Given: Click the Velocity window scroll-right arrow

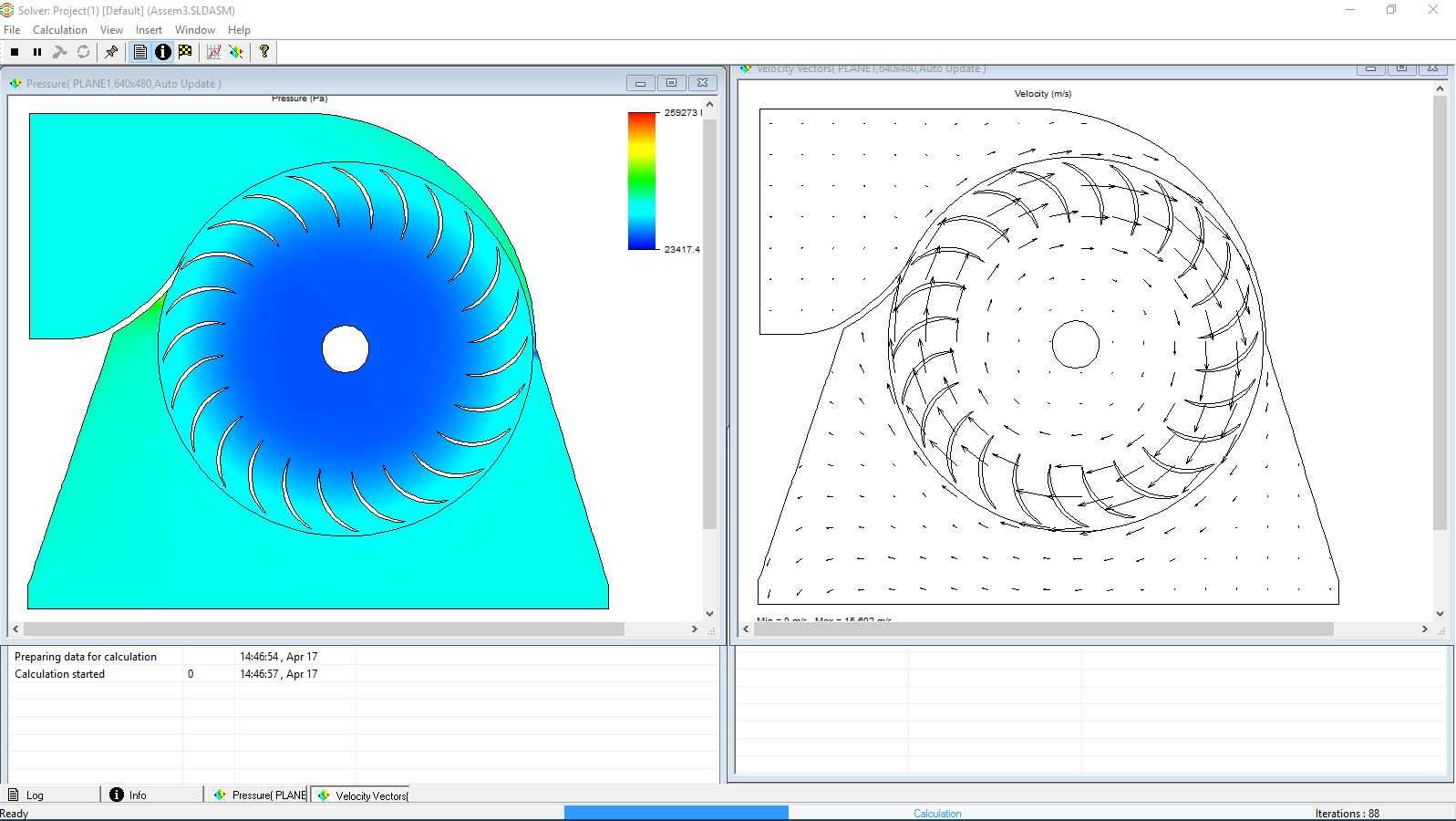Looking at the screenshot, I should 1425,629.
